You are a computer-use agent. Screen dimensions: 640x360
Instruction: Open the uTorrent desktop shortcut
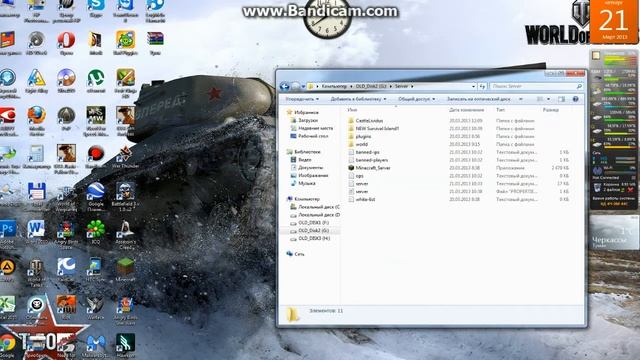tap(96, 81)
